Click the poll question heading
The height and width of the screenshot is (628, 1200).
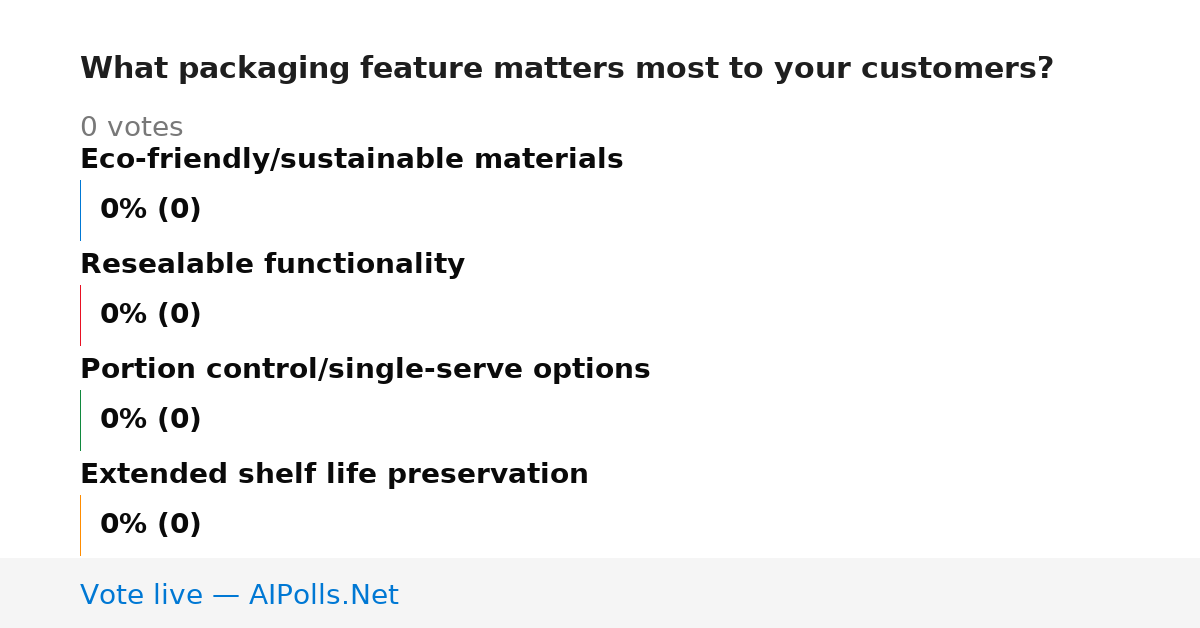[566, 69]
